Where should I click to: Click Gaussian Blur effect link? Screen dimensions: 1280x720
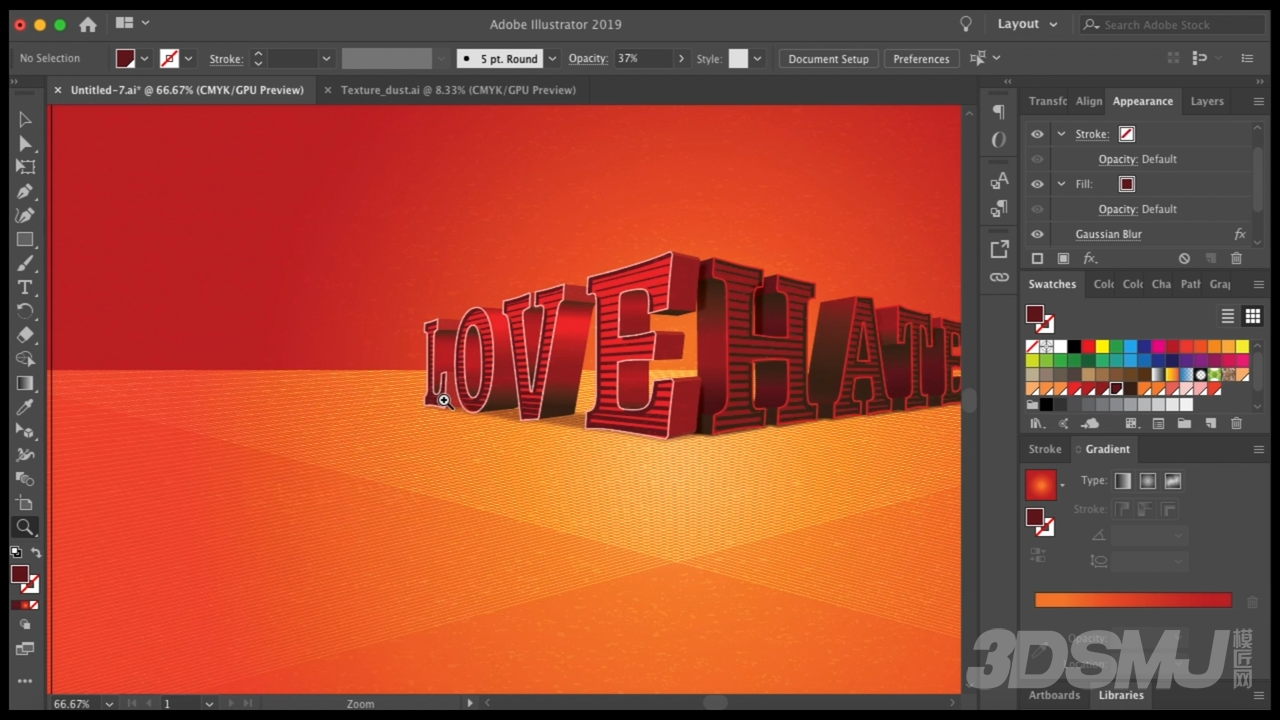tap(1108, 234)
